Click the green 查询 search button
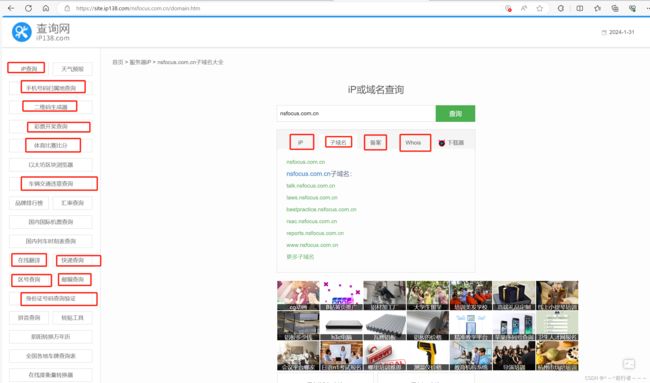The width and height of the screenshot is (650, 383). pyautogui.click(x=455, y=114)
